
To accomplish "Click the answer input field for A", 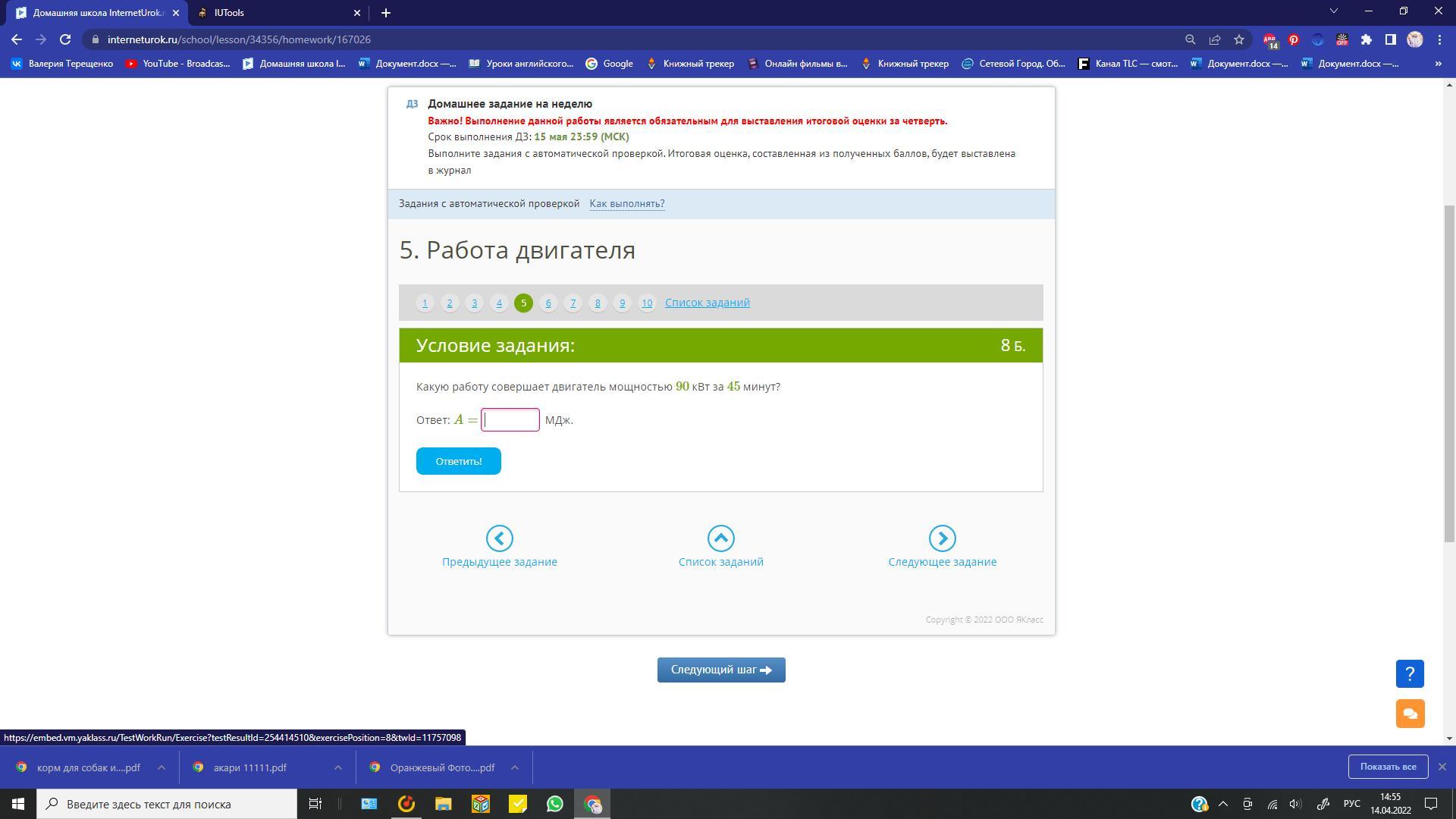I will [510, 420].
